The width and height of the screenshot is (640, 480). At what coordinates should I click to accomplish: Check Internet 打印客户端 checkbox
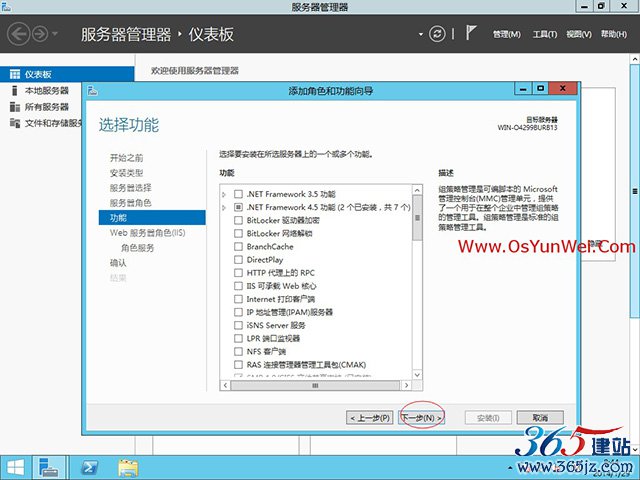click(238, 299)
